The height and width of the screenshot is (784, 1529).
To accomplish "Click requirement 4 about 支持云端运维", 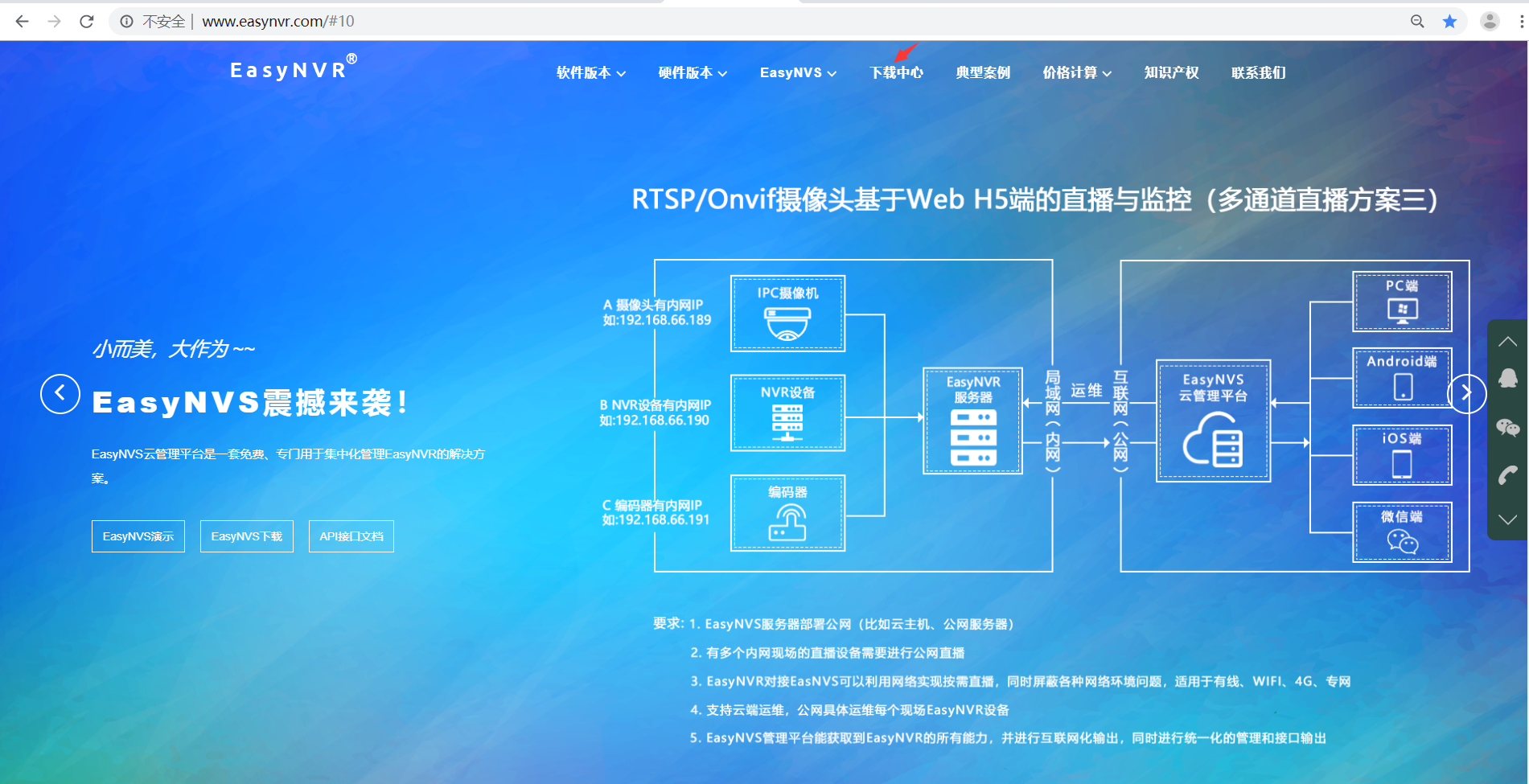I will coord(849,710).
